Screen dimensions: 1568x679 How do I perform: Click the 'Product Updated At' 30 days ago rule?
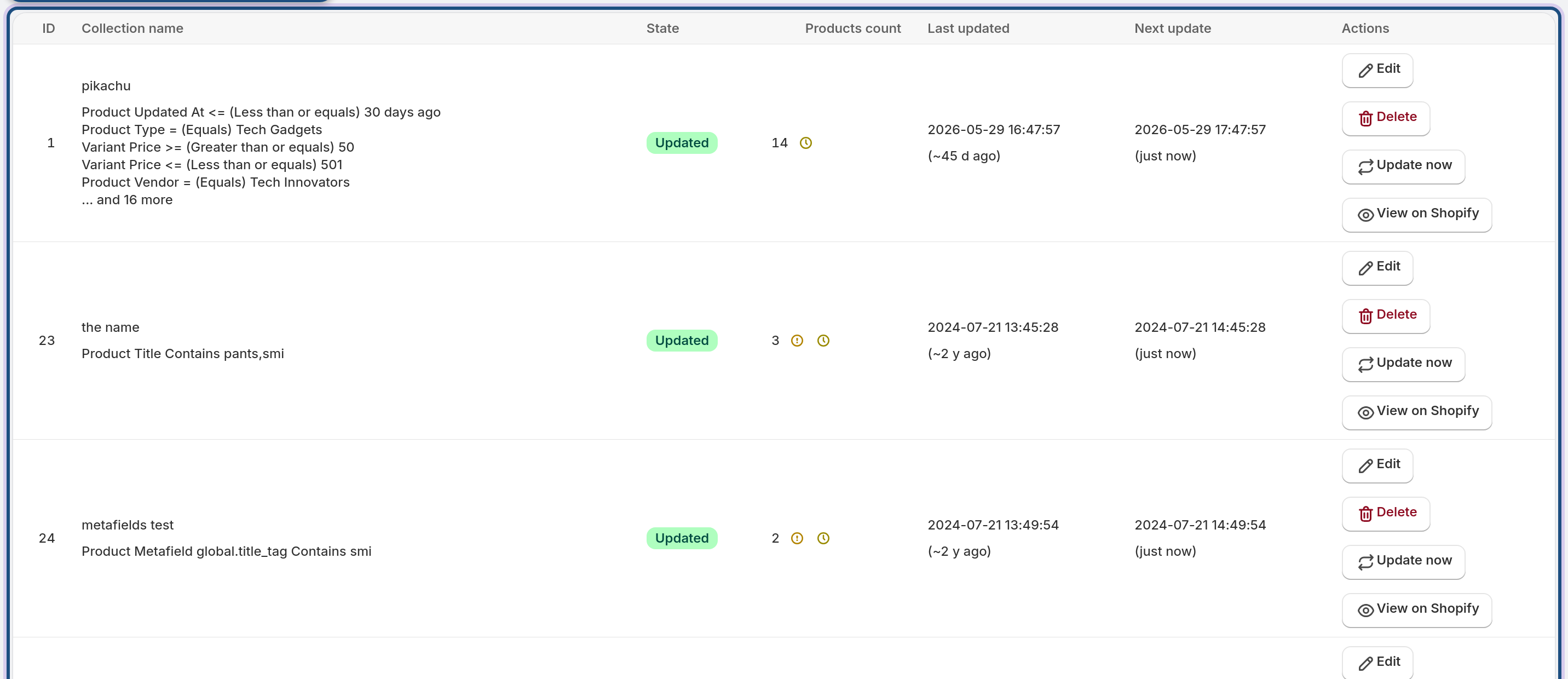(261, 113)
